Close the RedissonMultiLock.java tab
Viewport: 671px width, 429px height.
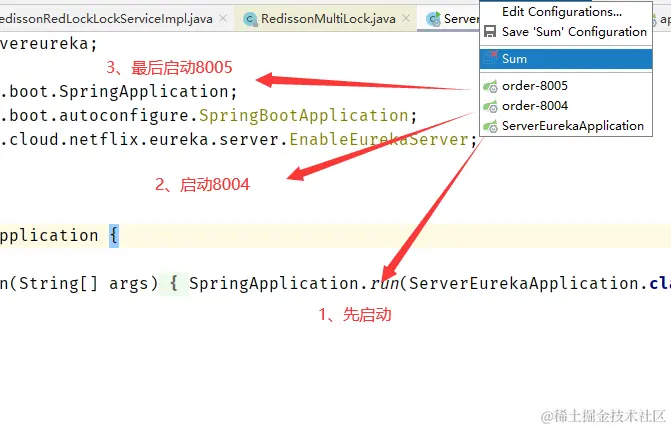[406, 18]
